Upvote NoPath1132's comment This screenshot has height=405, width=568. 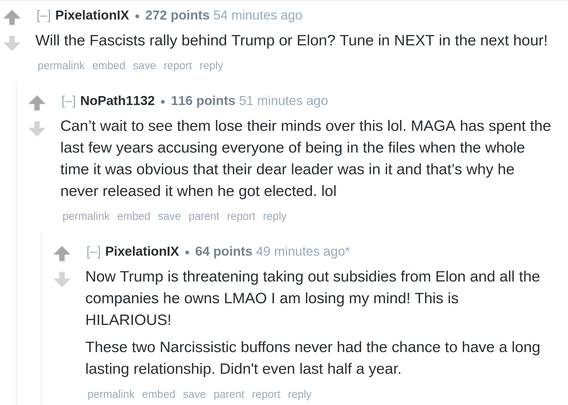(x=37, y=103)
